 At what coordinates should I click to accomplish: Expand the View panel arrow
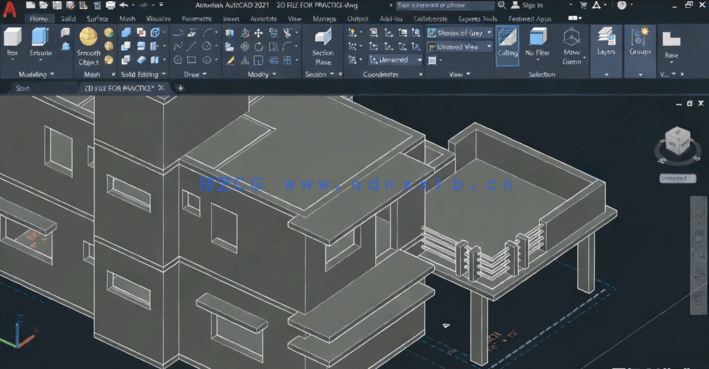click(468, 74)
